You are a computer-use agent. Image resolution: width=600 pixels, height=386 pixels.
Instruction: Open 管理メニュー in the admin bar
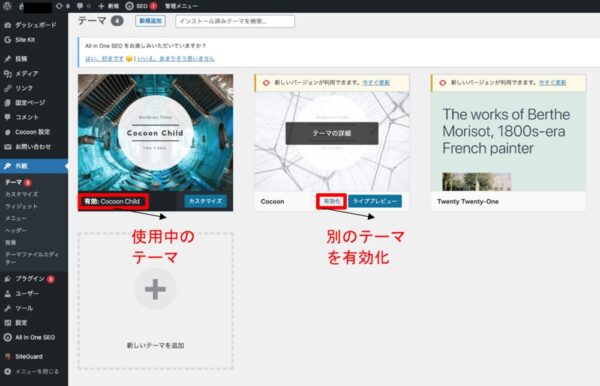pos(181,6)
